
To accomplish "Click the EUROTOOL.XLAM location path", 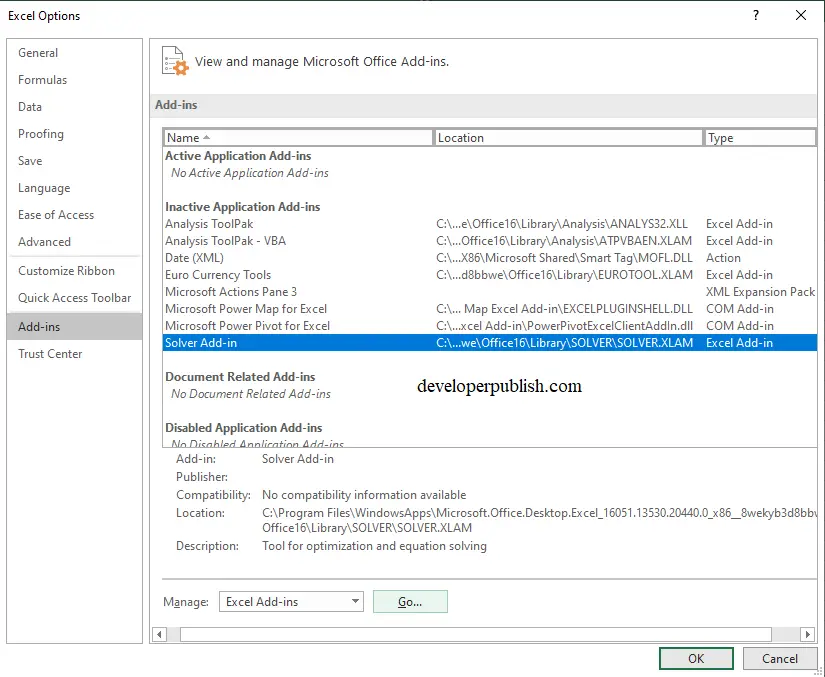I will pyautogui.click(x=565, y=275).
